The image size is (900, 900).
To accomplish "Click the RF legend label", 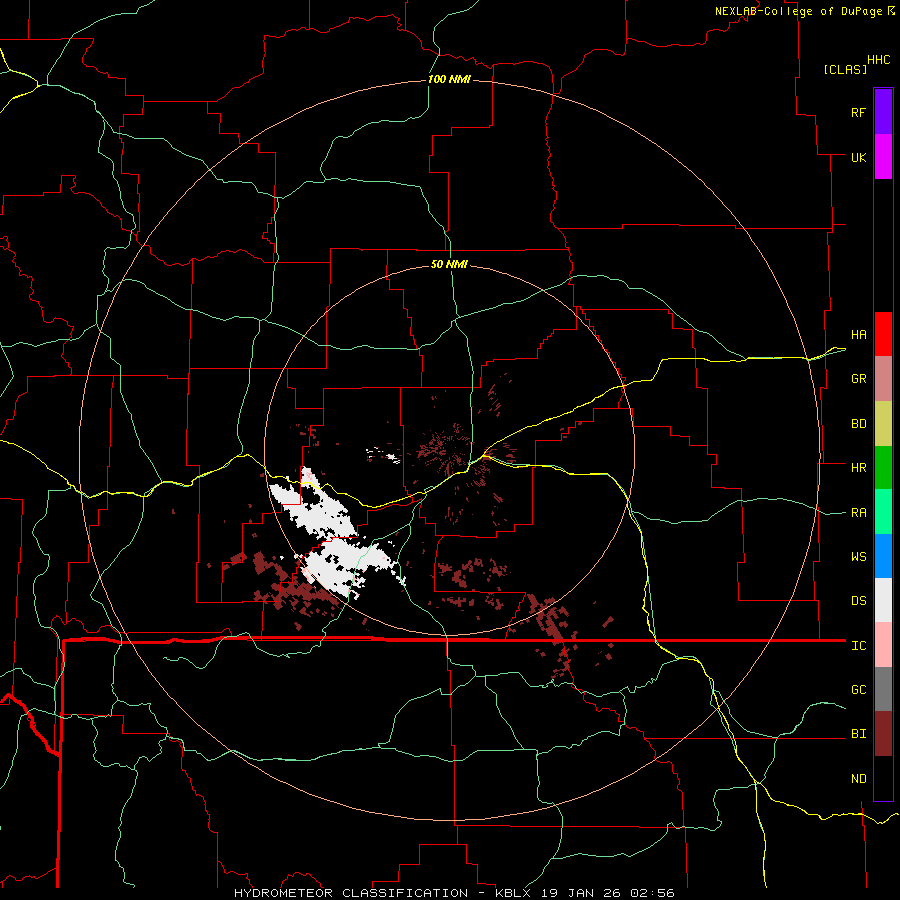I will (858, 112).
